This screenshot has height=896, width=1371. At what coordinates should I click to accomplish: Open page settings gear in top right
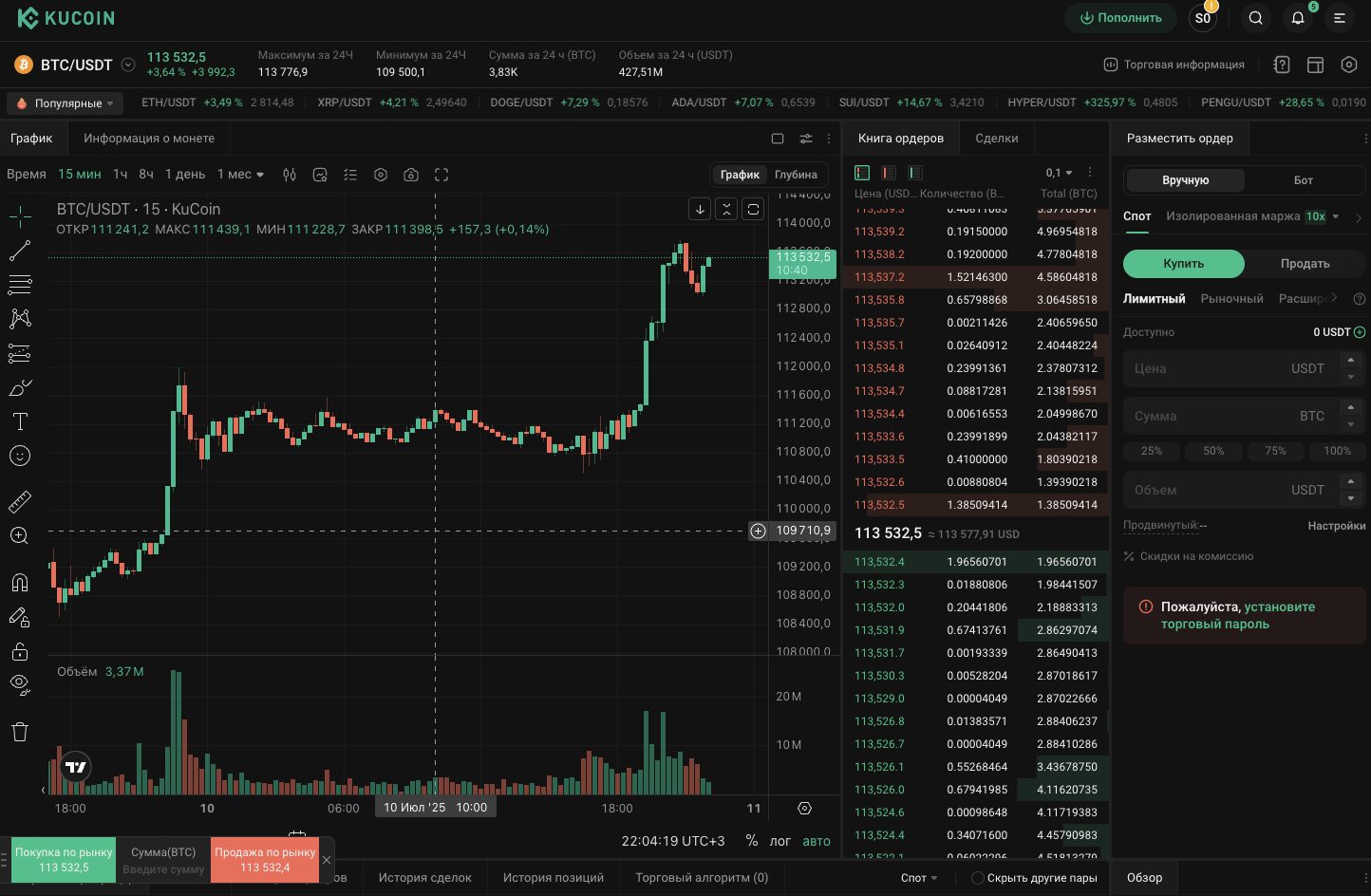[1349, 65]
